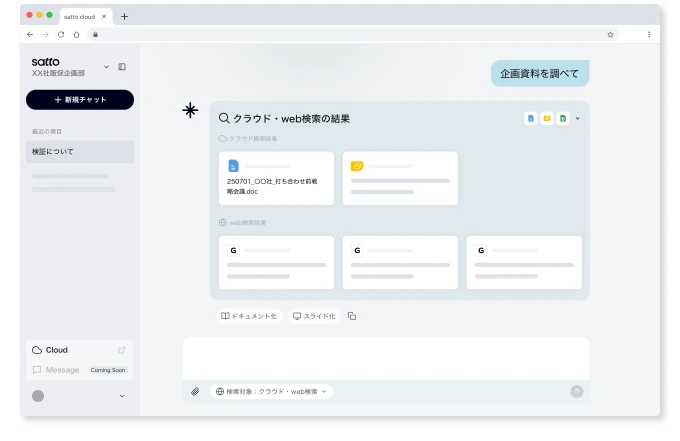Image resolution: width=680 pixels, height=441 pixels.
Task: Bookmark page with the star icon
Action: (610, 35)
